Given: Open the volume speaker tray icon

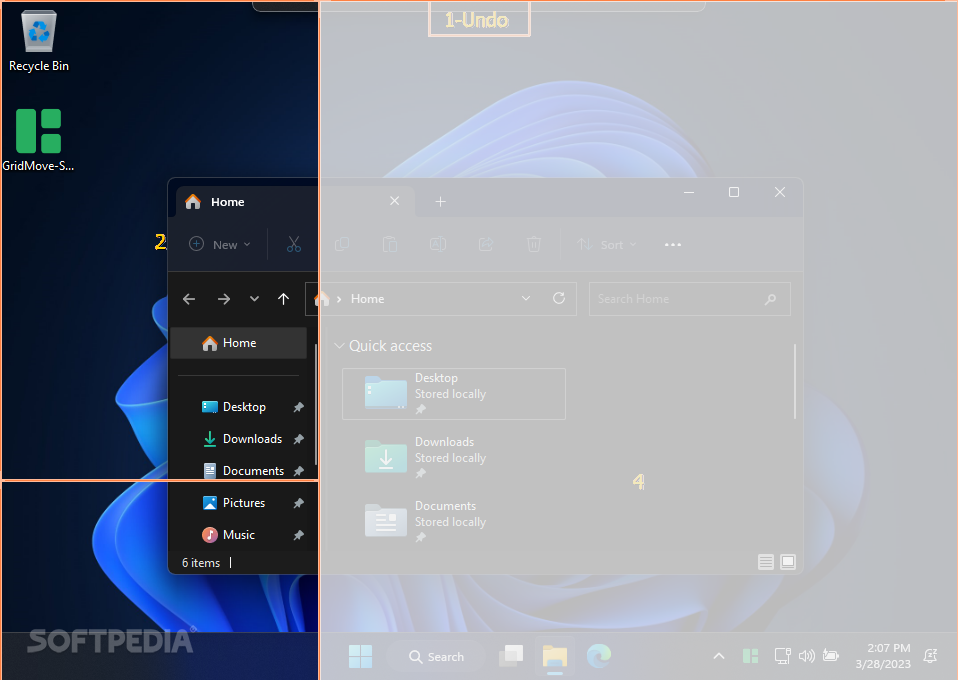Looking at the screenshot, I should pos(806,656).
